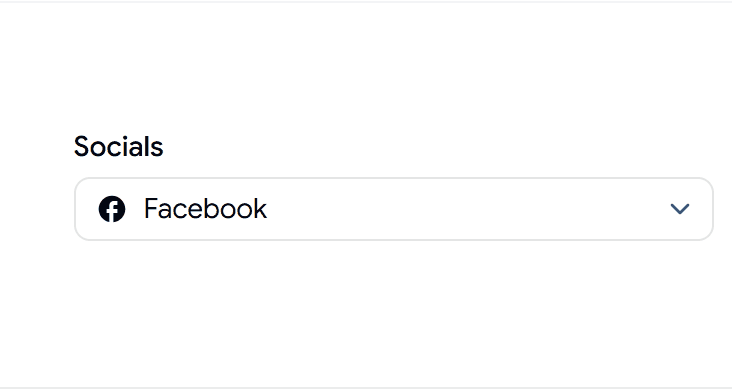Tap the circular f logo

(112, 209)
